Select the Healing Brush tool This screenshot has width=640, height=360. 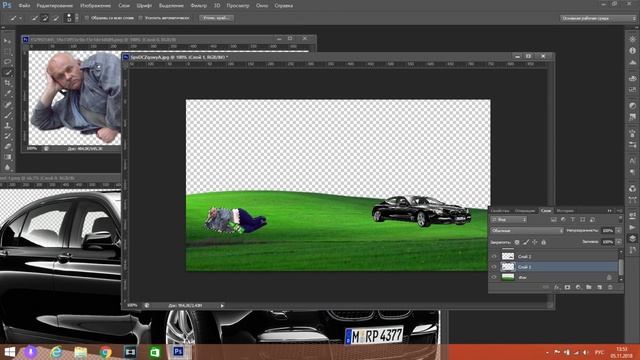7,104
